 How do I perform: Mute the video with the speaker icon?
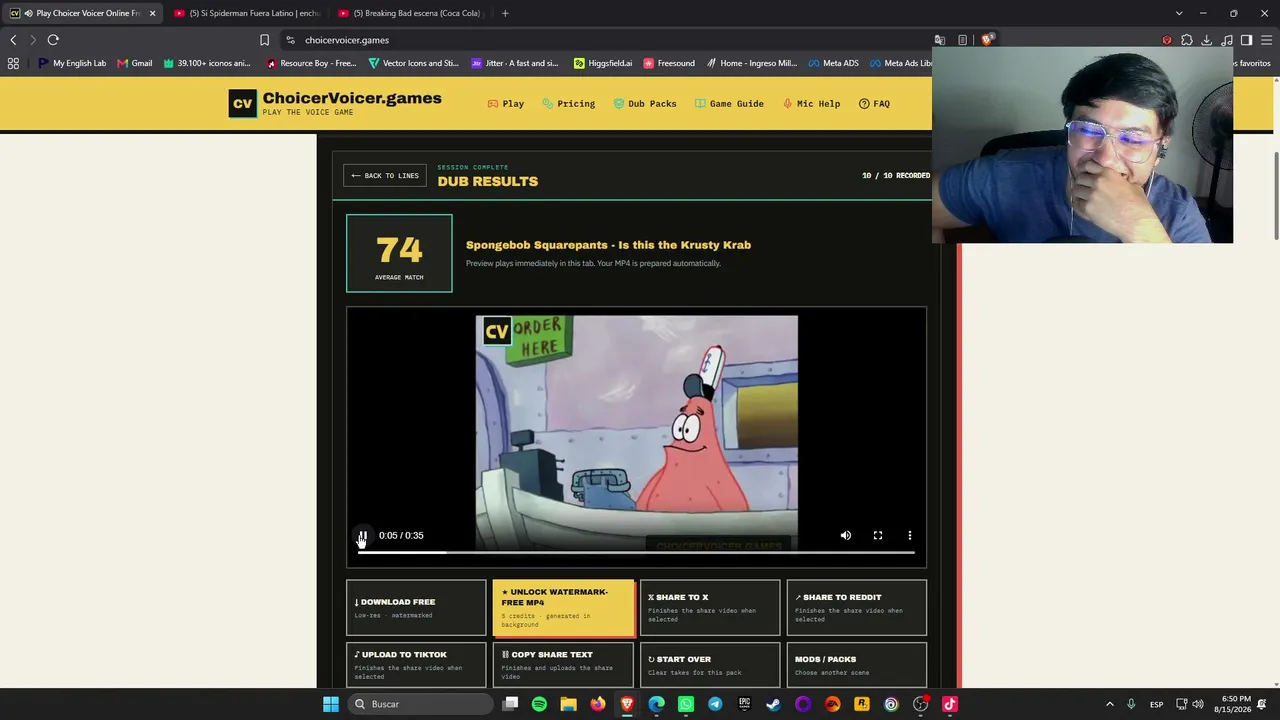pos(846,536)
